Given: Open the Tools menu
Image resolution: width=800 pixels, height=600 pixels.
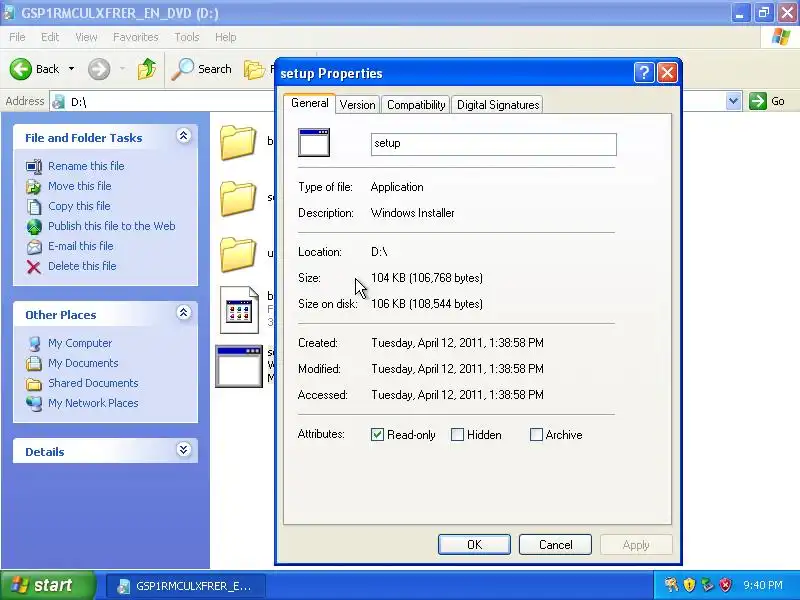Looking at the screenshot, I should pyautogui.click(x=187, y=37).
